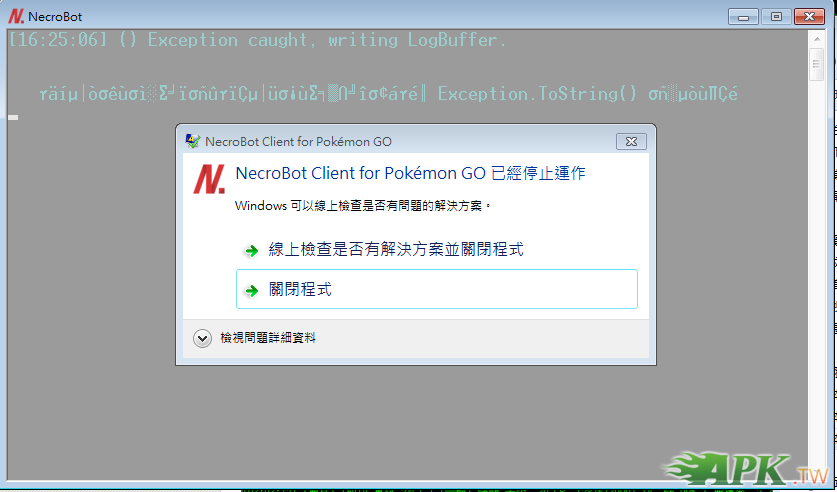The width and height of the screenshot is (837, 492).
Task: Click green arrow beside 線上檢查 option
Action: tap(251, 251)
